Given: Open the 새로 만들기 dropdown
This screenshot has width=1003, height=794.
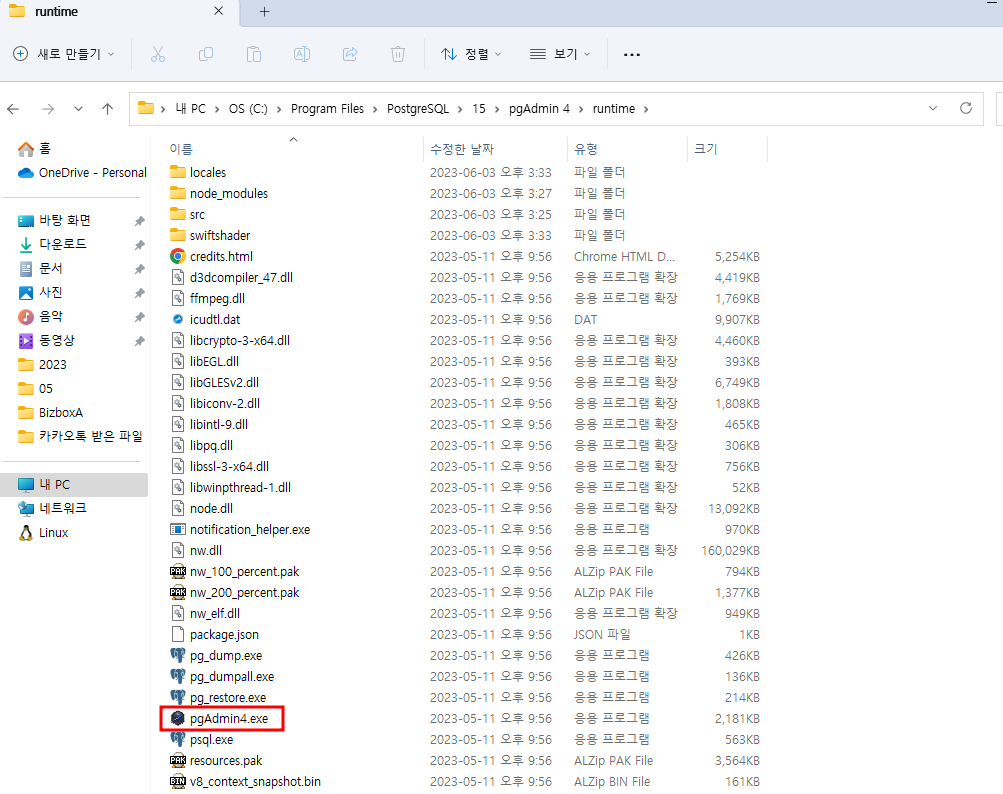Looking at the screenshot, I should (64, 54).
